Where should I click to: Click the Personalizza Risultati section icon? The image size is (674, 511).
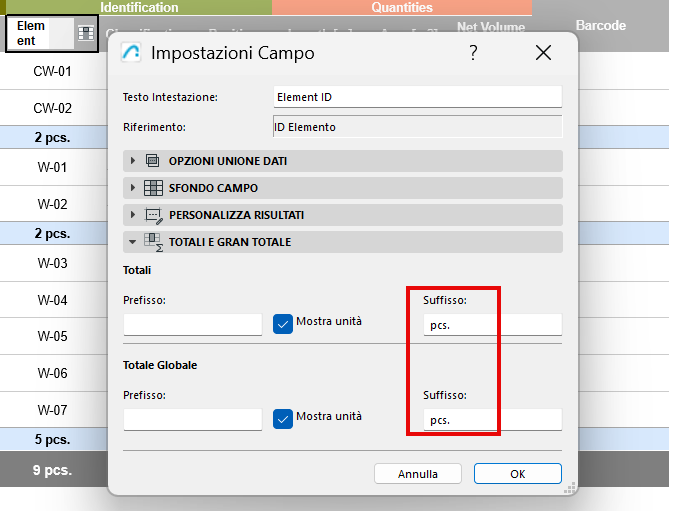point(153,215)
